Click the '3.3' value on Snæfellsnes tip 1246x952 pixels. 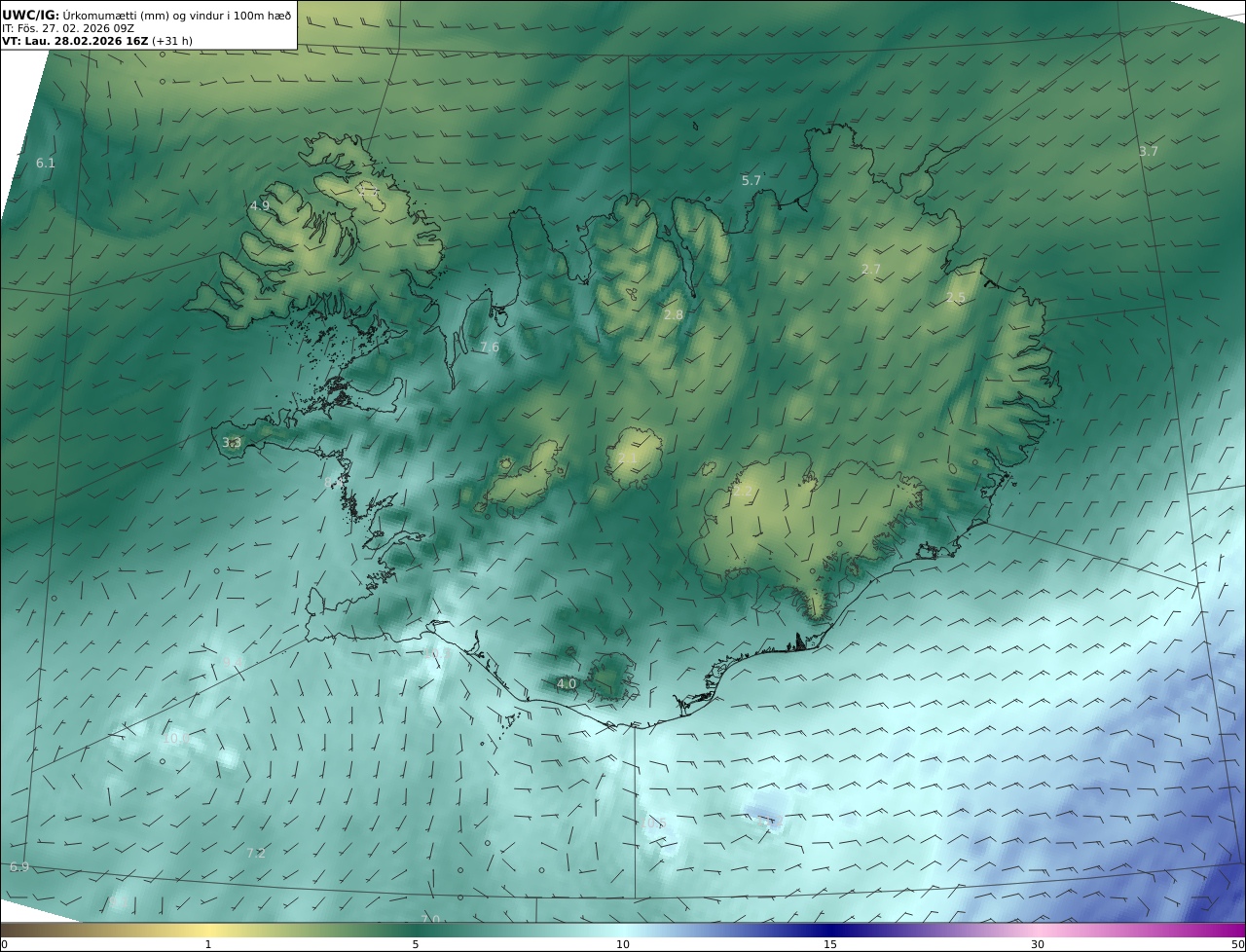point(232,443)
